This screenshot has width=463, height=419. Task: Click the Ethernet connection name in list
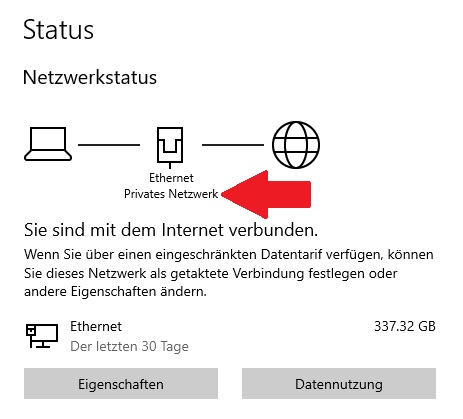[96, 326]
